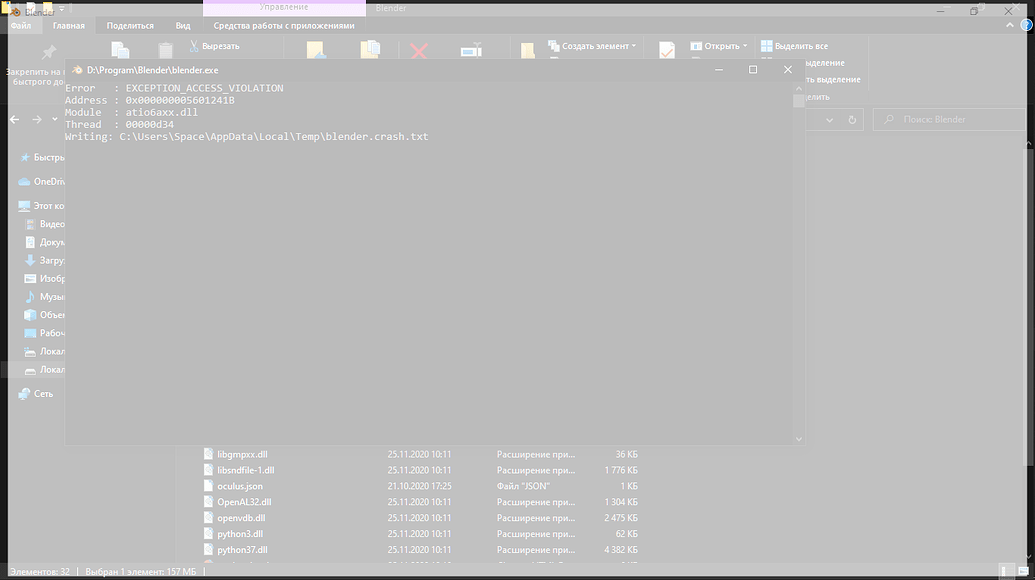Go back with Explorer's back arrow

pos(15,119)
